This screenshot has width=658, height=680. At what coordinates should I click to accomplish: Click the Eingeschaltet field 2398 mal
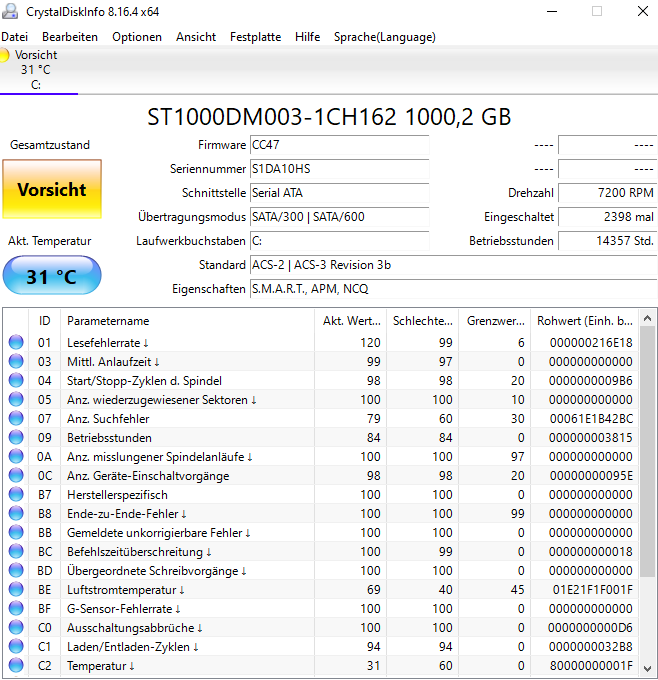[x=607, y=217]
